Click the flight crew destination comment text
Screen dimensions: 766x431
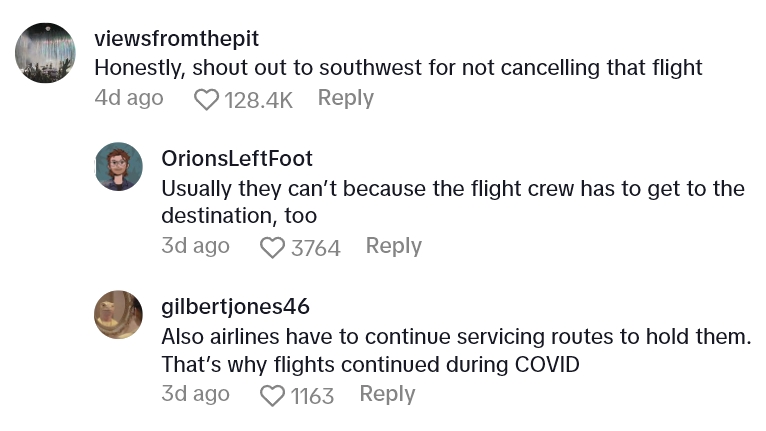(x=452, y=201)
